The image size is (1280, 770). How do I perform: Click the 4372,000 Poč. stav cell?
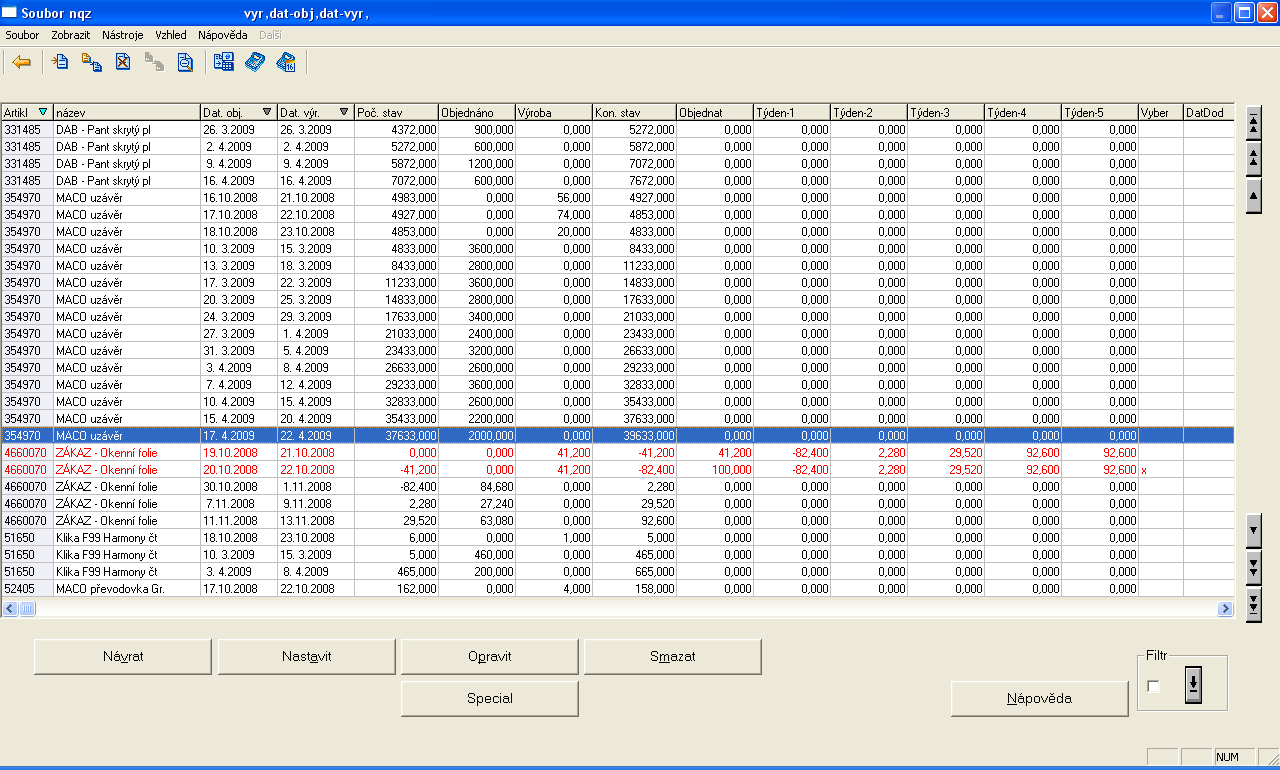pyautogui.click(x=396, y=130)
